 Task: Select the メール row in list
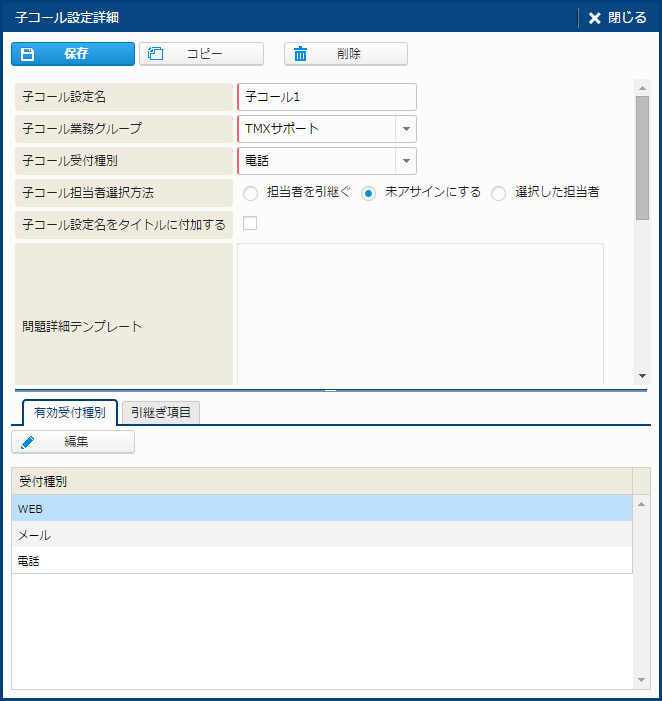pyautogui.click(x=320, y=535)
